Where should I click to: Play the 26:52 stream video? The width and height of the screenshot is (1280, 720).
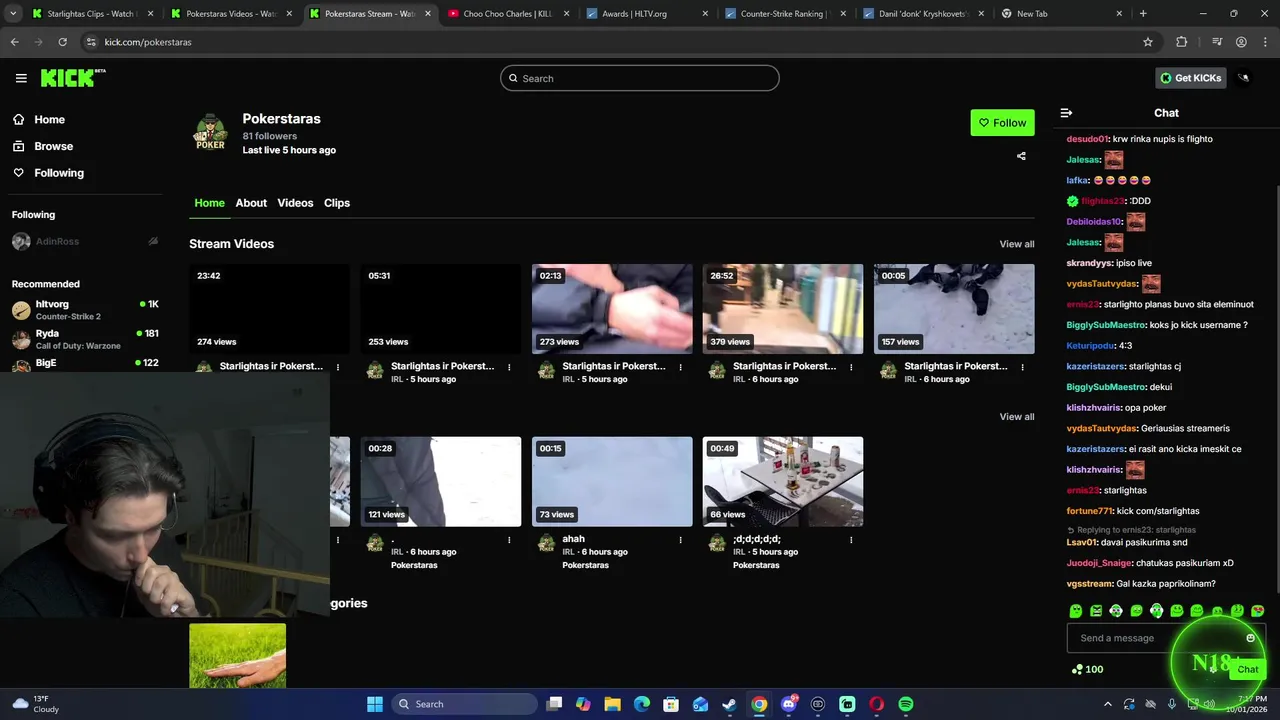(x=783, y=309)
